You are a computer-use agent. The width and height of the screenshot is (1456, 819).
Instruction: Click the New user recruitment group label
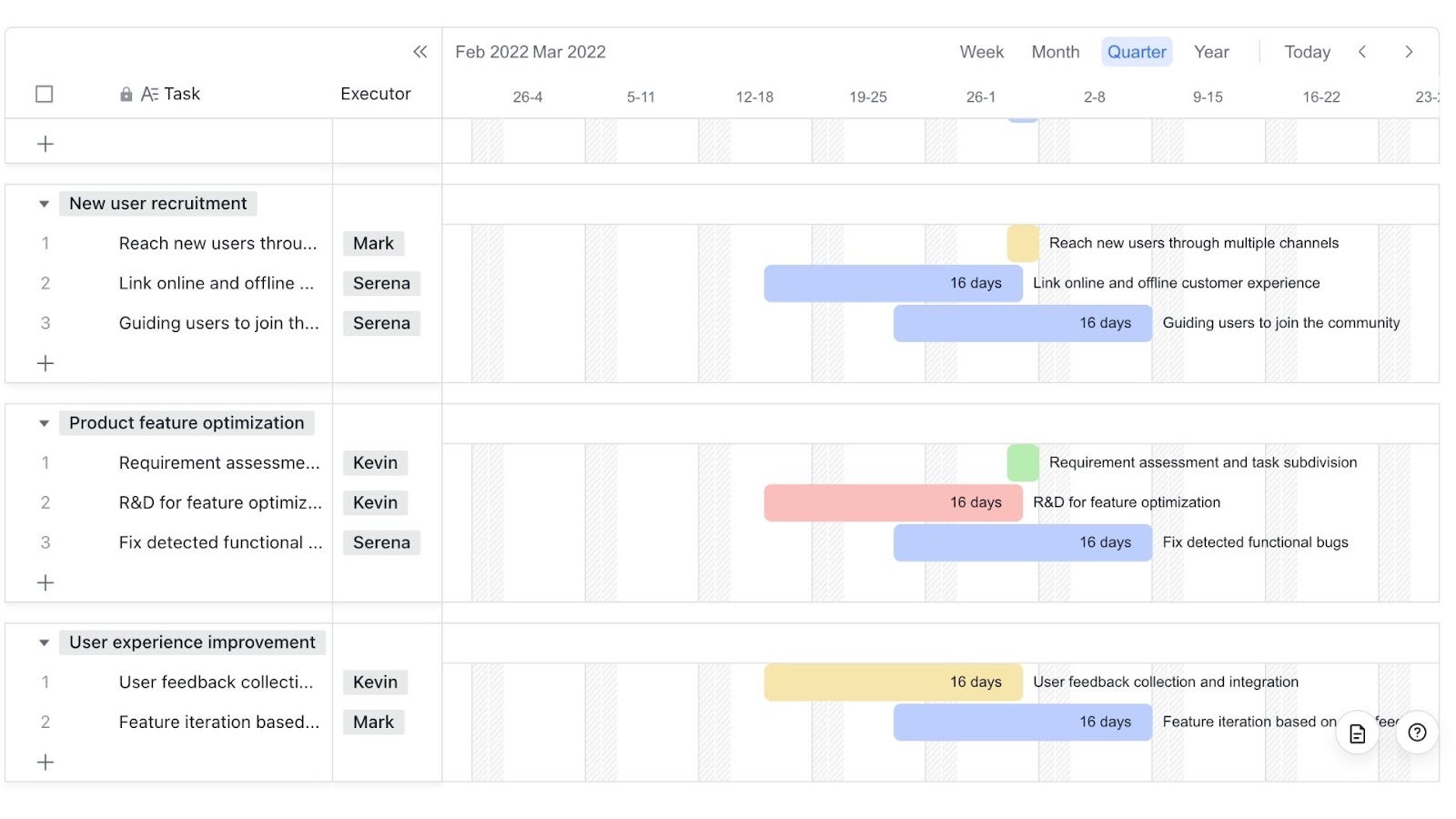coord(158,204)
